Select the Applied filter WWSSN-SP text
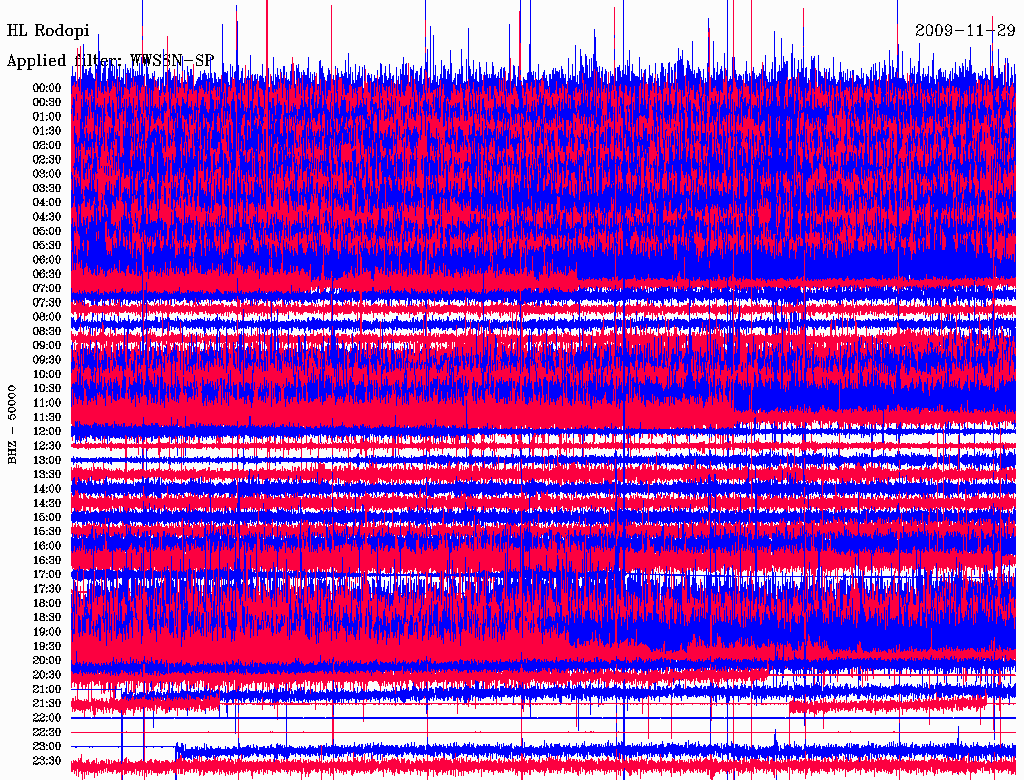 tap(110, 61)
